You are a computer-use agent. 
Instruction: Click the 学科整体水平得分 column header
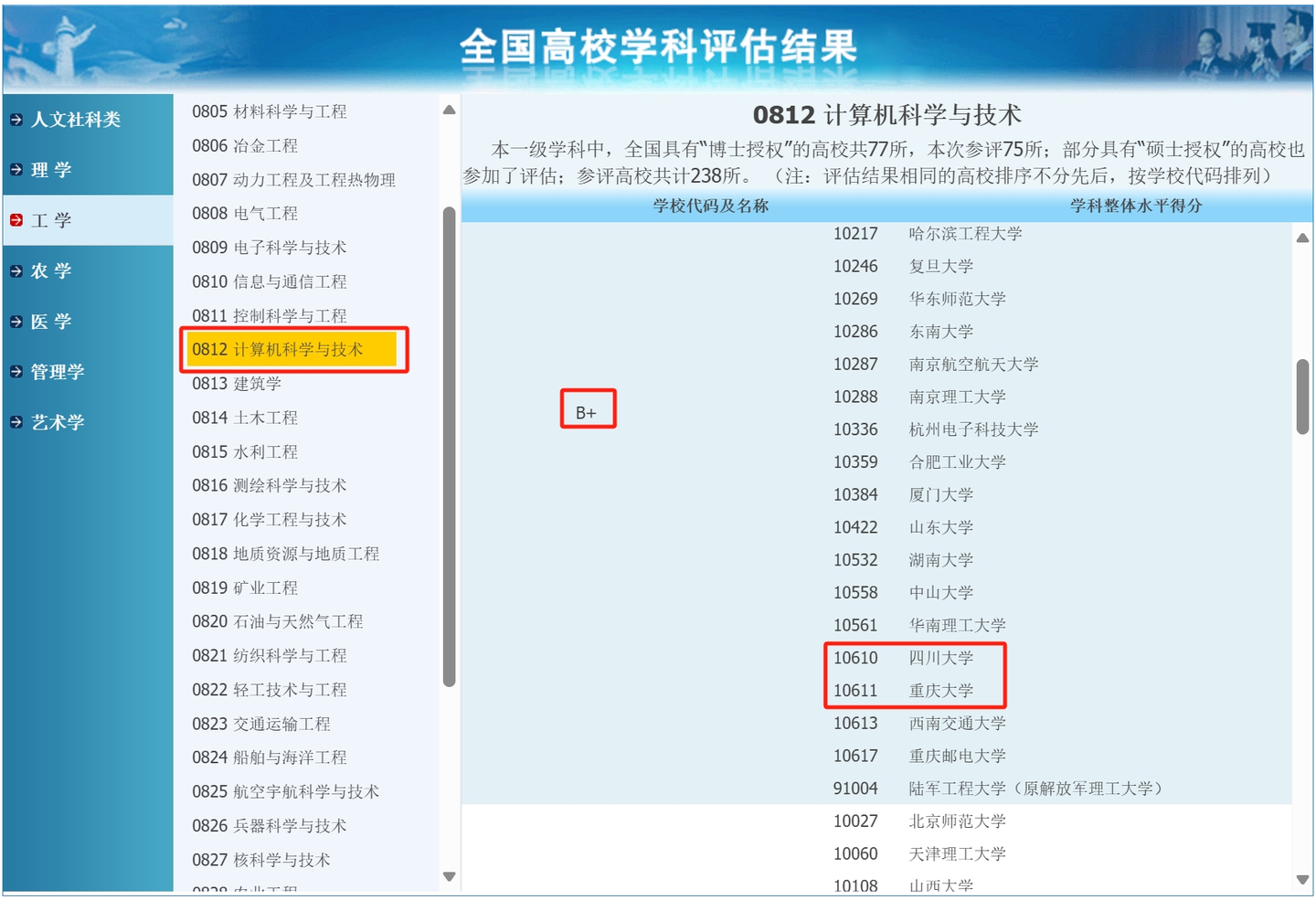tap(1136, 206)
